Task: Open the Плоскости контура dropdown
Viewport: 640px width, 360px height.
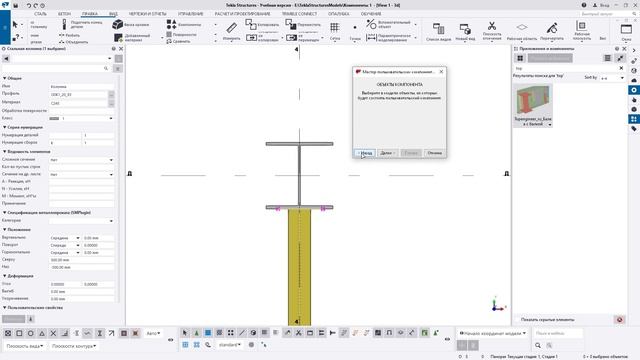Action: pos(74,346)
